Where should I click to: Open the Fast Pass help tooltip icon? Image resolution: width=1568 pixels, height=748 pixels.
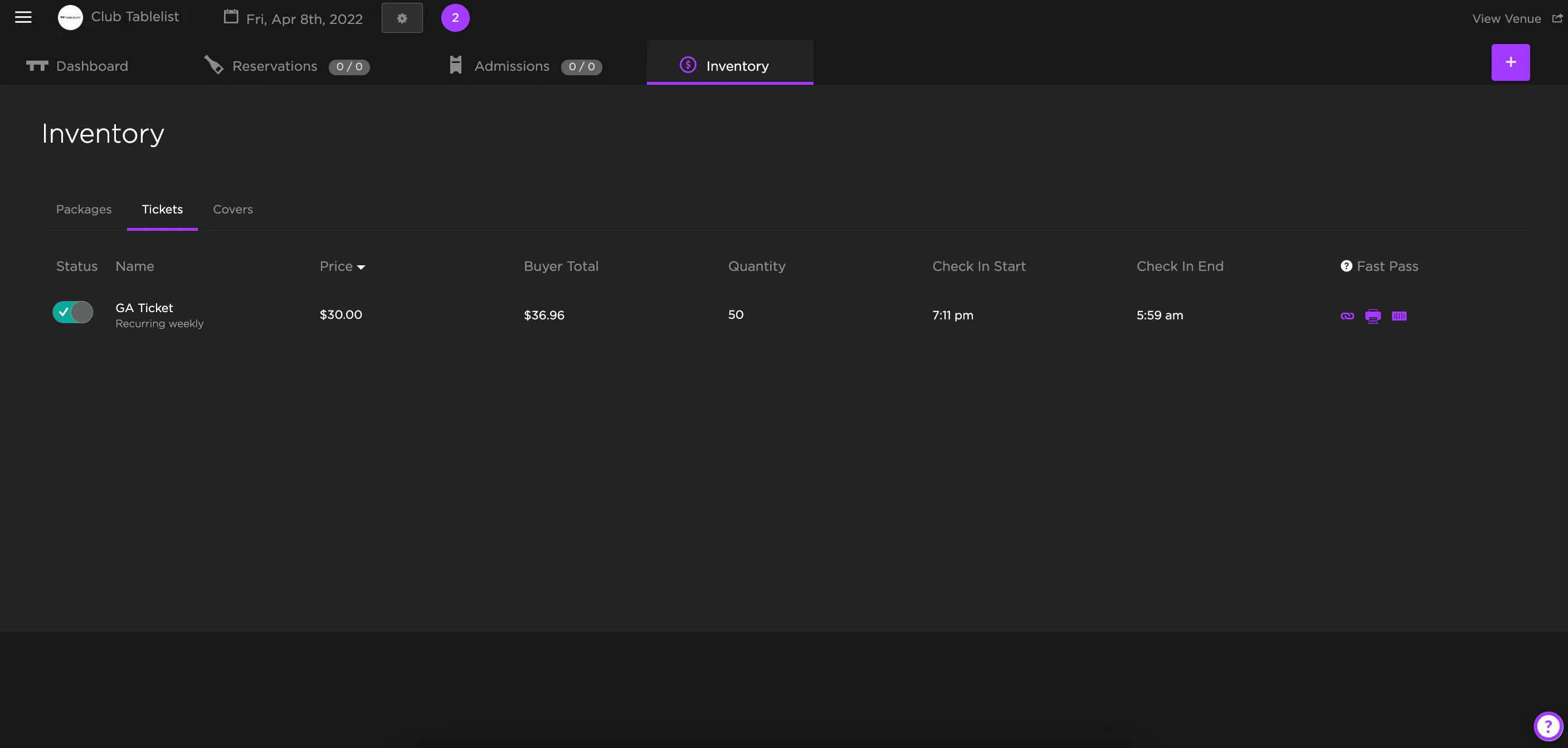(1346, 266)
